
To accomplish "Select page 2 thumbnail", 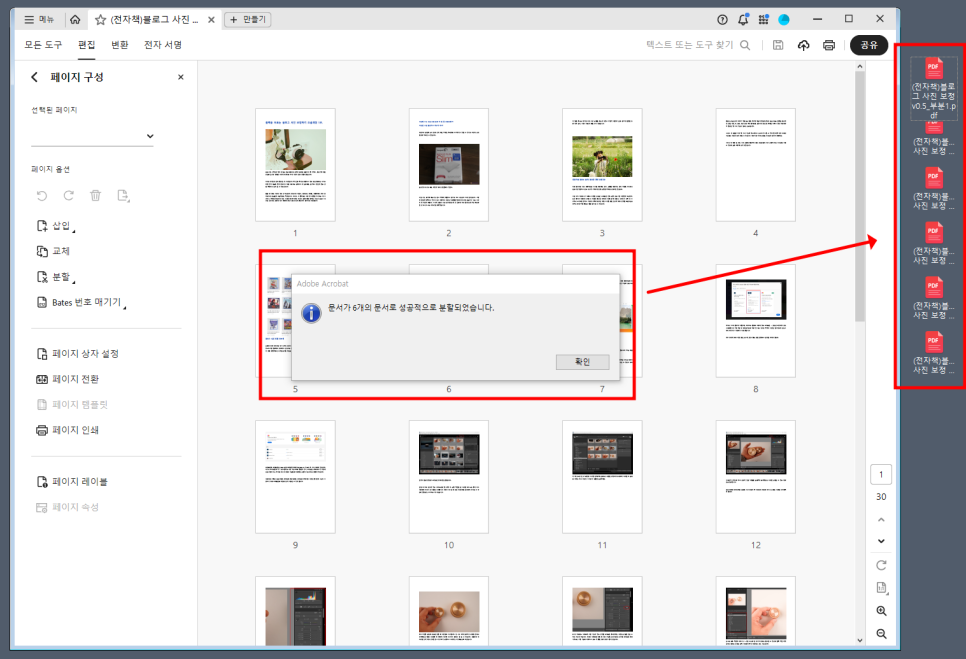I will click(448, 165).
